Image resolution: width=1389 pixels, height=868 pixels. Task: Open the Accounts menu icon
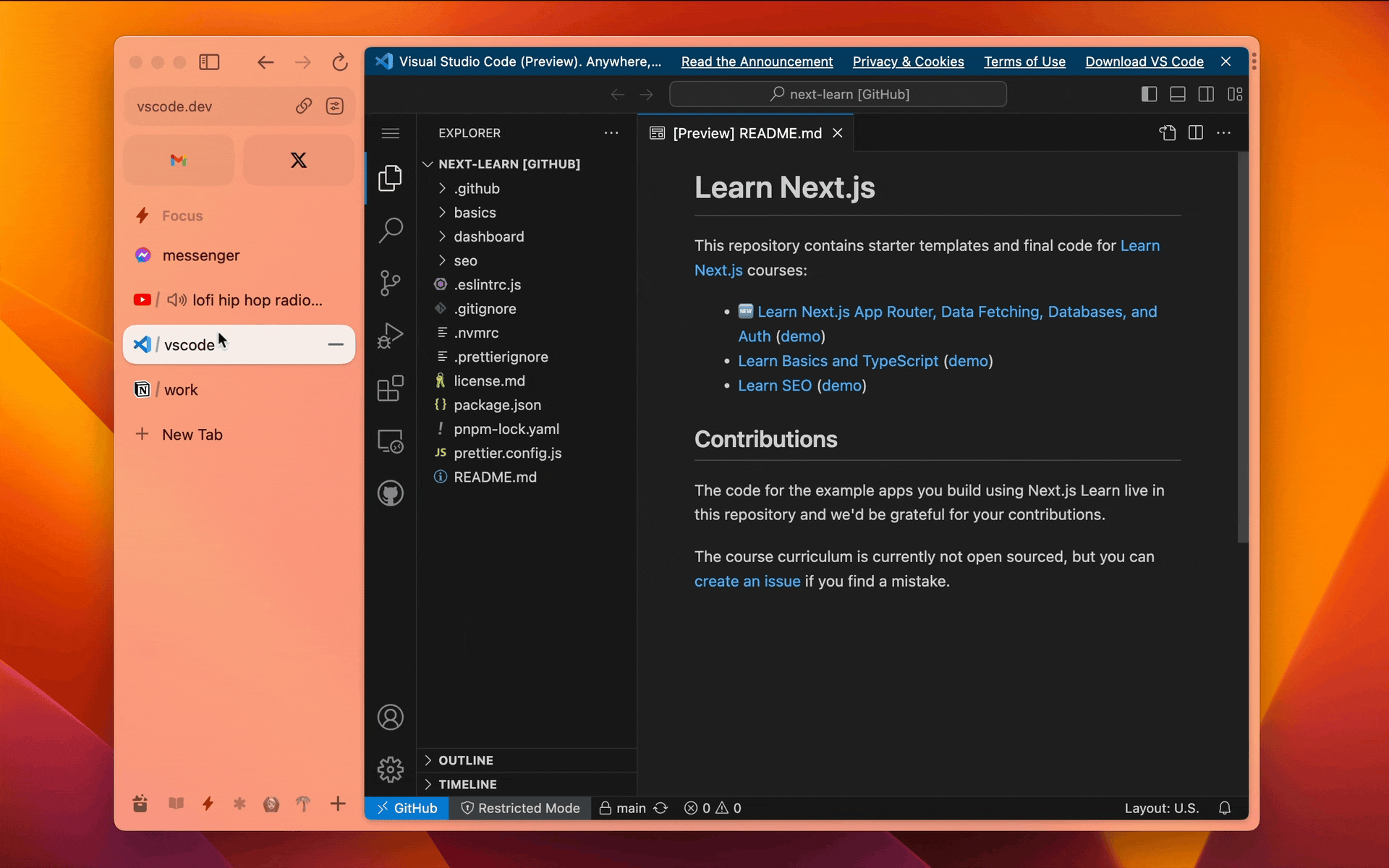tap(390, 717)
